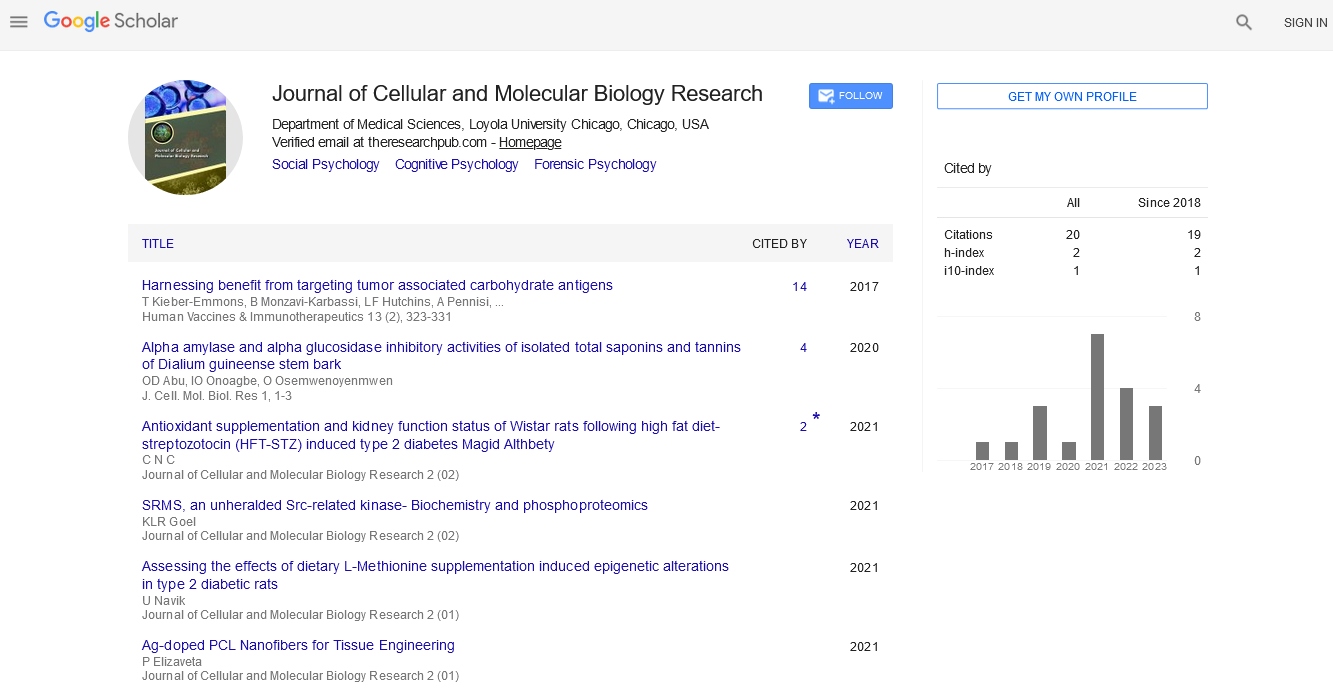Image resolution: width=1333 pixels, height=689 pixels.
Task: Open the SRMS Src-related kinase article
Action: 394,506
